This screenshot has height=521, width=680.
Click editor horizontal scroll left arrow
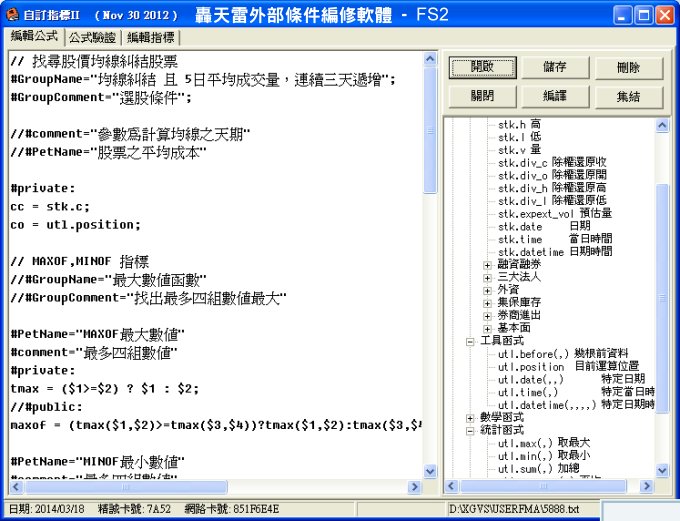click(16, 487)
